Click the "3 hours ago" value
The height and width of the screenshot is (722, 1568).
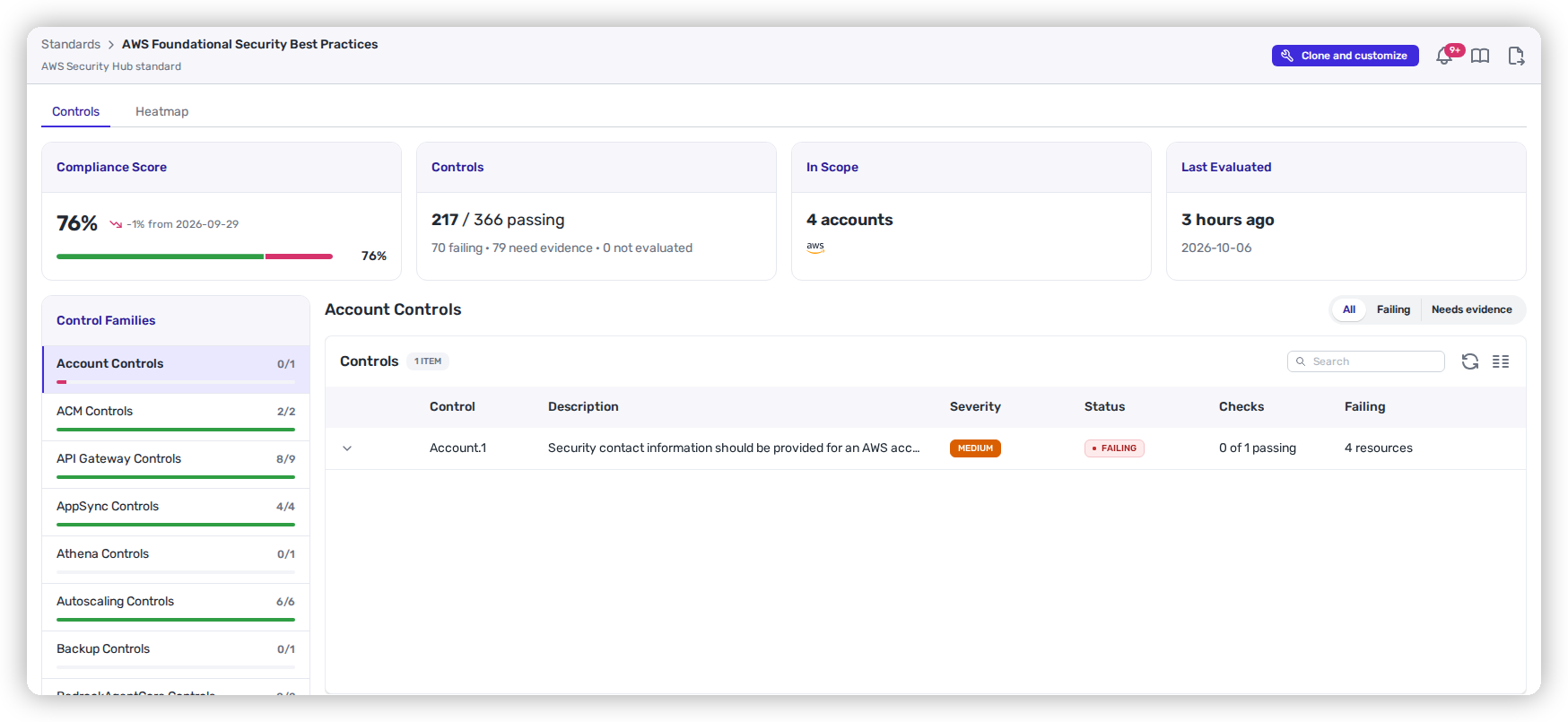click(1227, 220)
